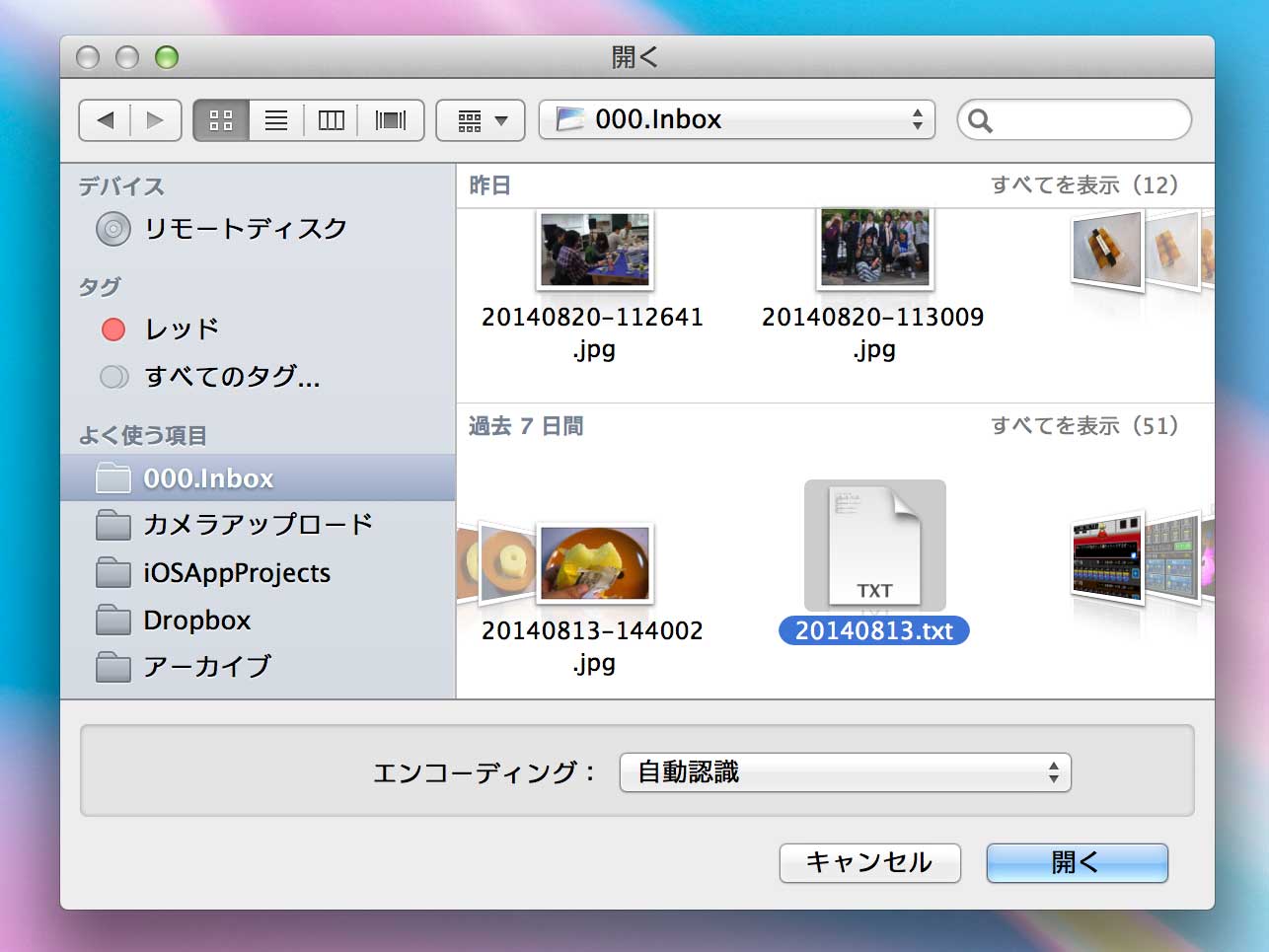This screenshot has width=1269, height=952.
Task: Click the キャンセル button
Action: tap(869, 863)
